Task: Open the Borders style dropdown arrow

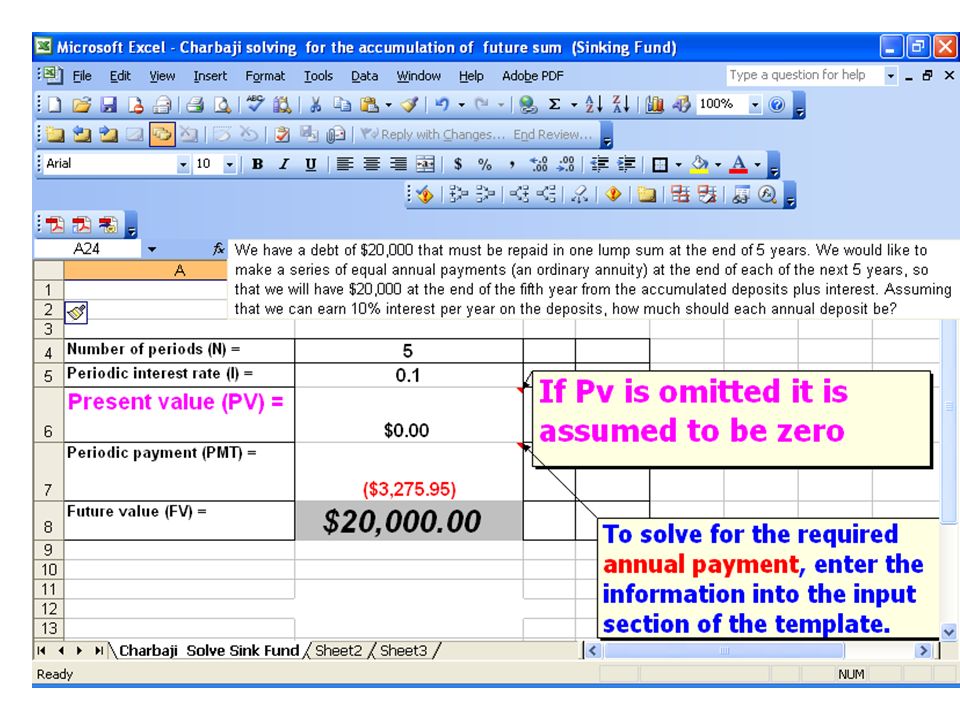Action: (678, 164)
